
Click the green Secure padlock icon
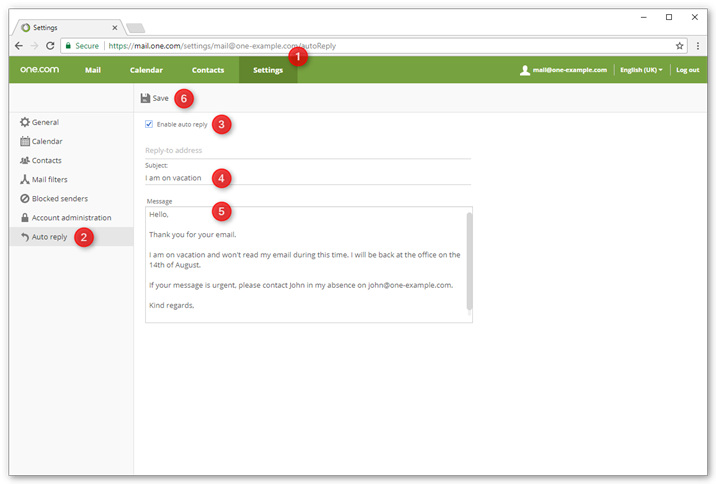pos(68,46)
